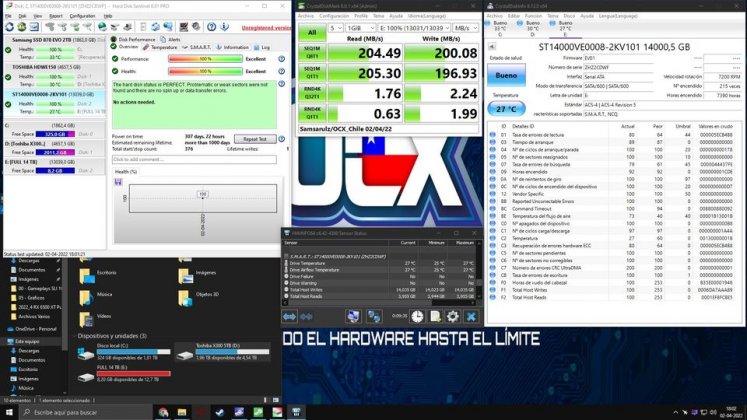The width and height of the screenshot is (747, 420).
Task: Open the Alerts tab in Sentinel
Action: click(x=171, y=40)
